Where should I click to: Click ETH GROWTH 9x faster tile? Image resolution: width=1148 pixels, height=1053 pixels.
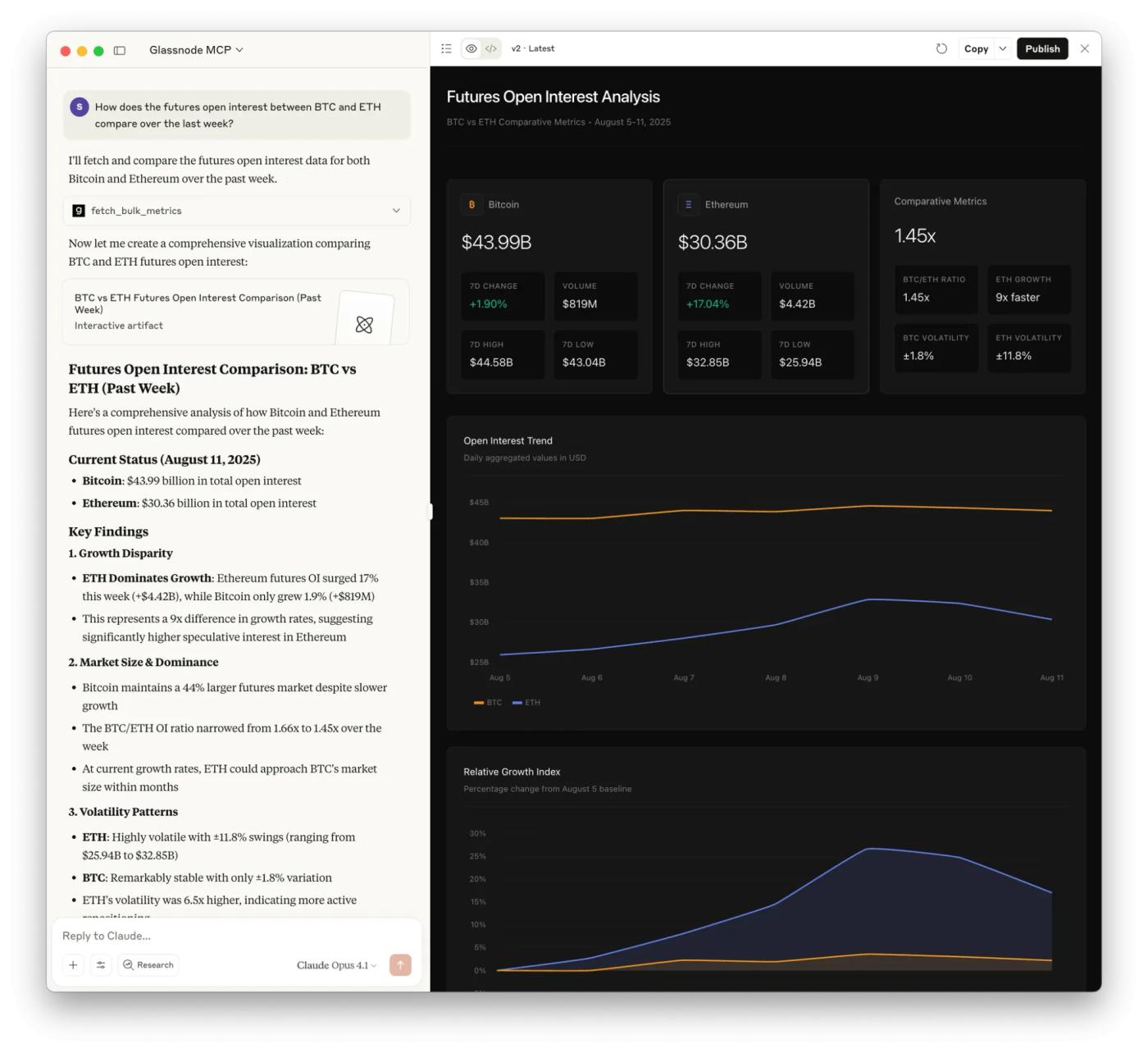tap(1029, 289)
